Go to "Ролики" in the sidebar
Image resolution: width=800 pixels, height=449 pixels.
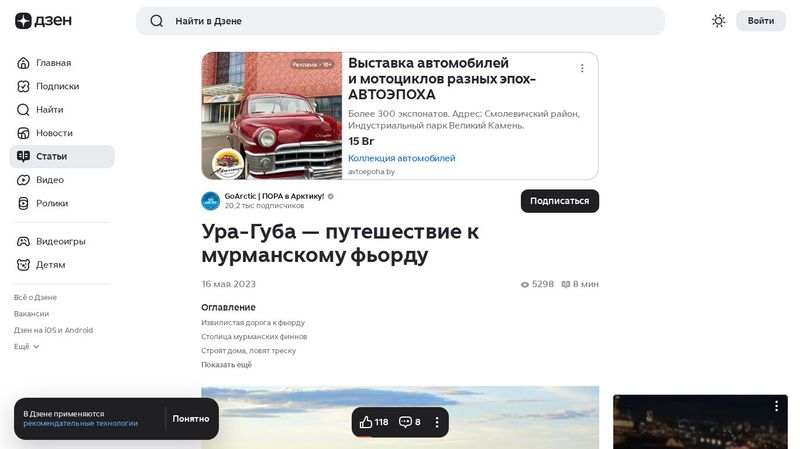[x=52, y=203]
